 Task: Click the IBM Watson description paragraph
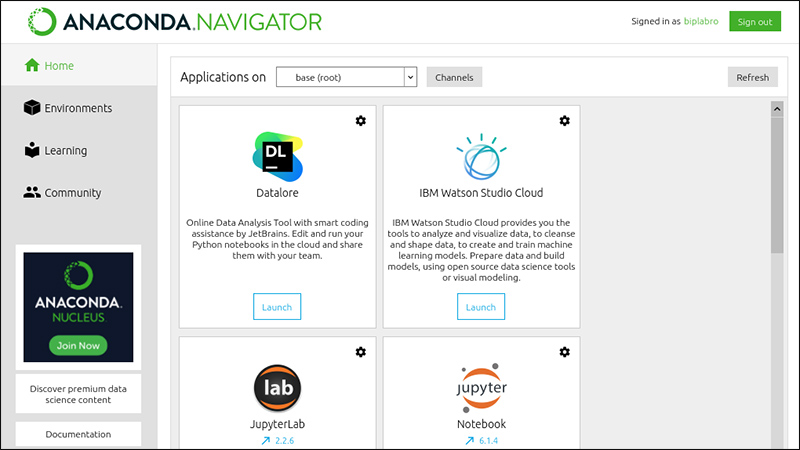click(x=481, y=250)
